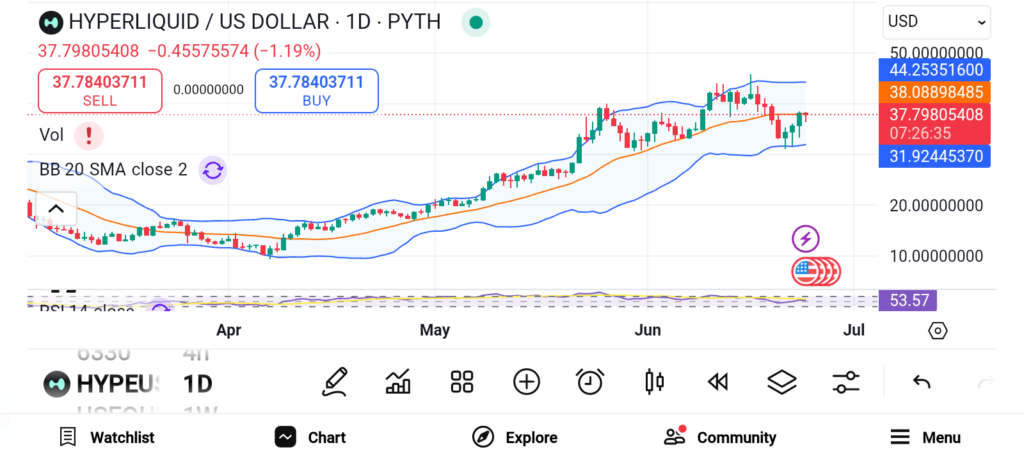This screenshot has width=1024, height=461.
Task: Create an alert with the alarm clock icon
Action: pos(590,382)
